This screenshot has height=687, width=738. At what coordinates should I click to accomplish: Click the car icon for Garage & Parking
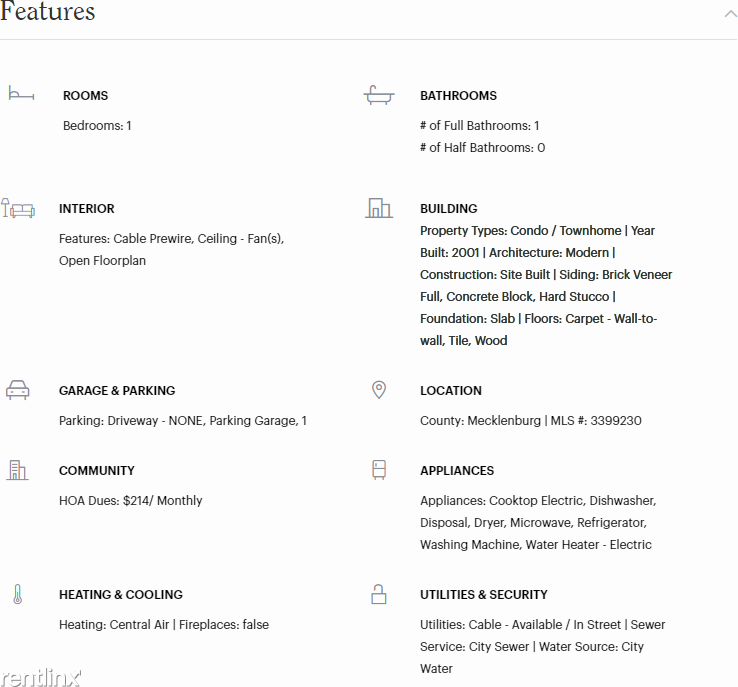click(x=18, y=390)
